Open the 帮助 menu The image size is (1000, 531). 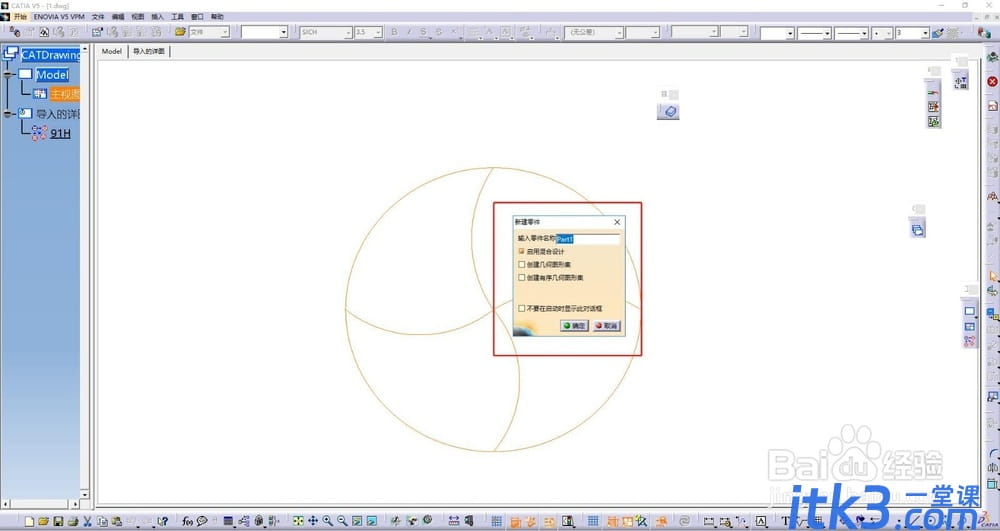point(217,17)
